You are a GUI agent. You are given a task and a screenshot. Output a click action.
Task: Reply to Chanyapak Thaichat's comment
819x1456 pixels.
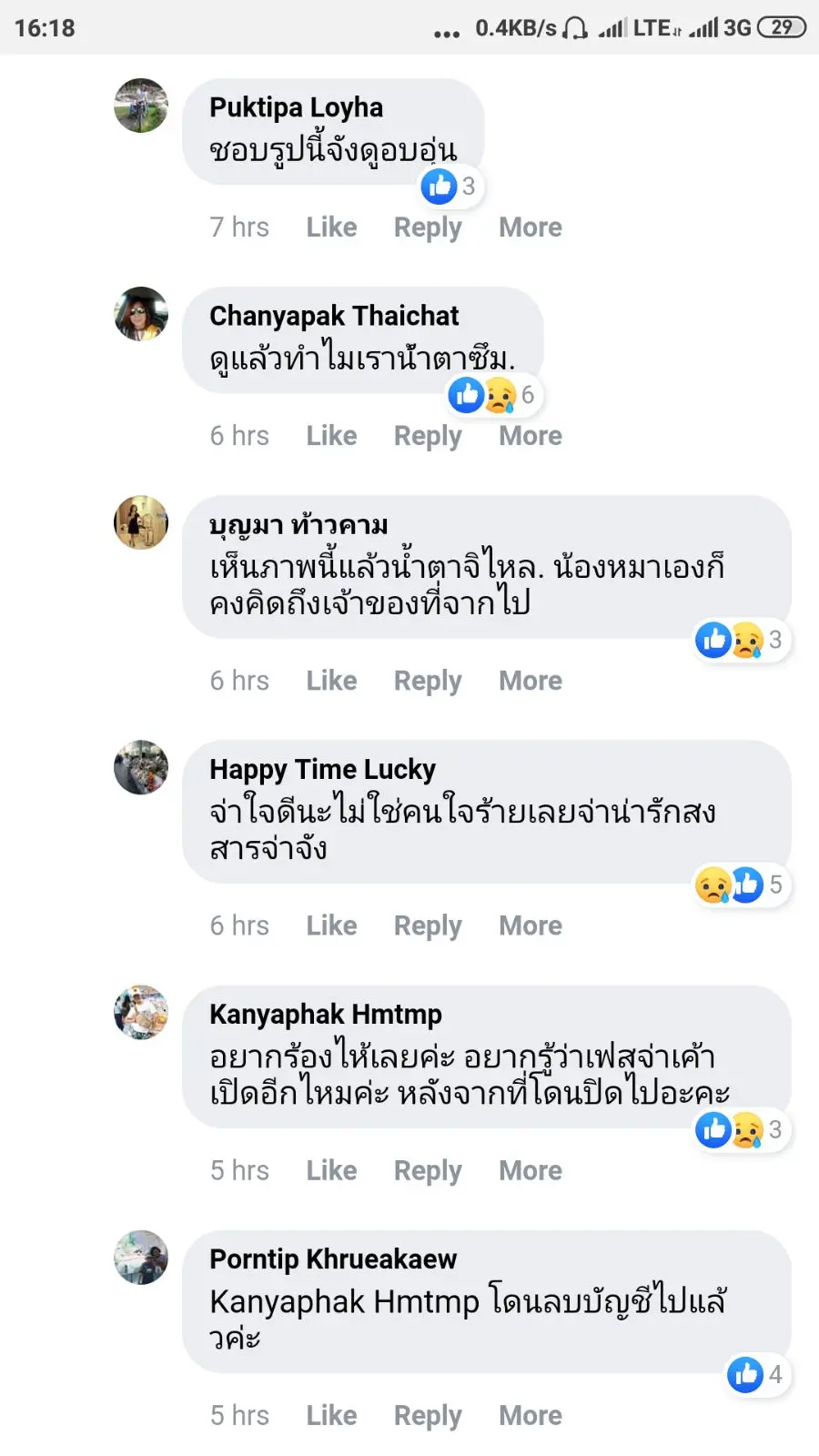428,436
